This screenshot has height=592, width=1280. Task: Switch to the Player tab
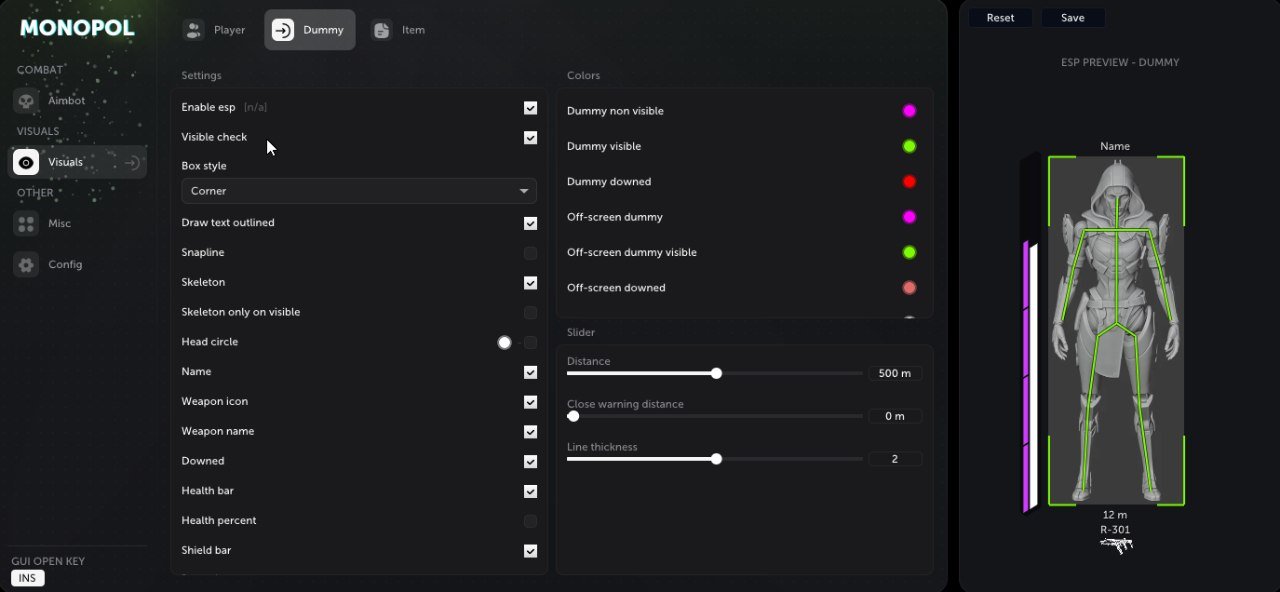pyautogui.click(x=215, y=30)
